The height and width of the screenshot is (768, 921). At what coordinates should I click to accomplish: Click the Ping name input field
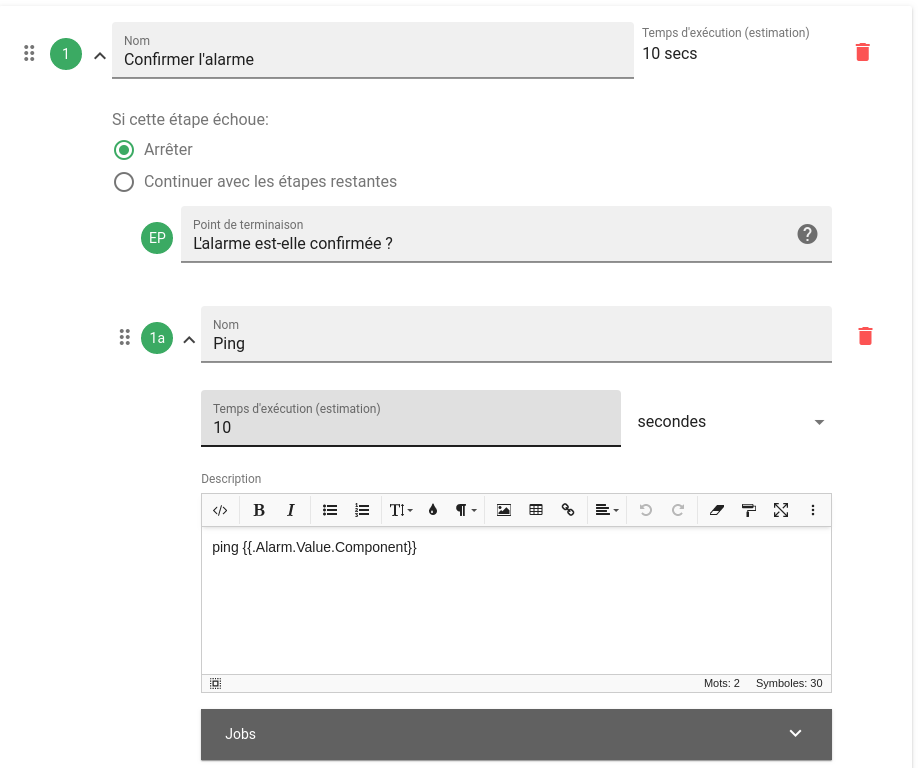pyautogui.click(x=516, y=335)
